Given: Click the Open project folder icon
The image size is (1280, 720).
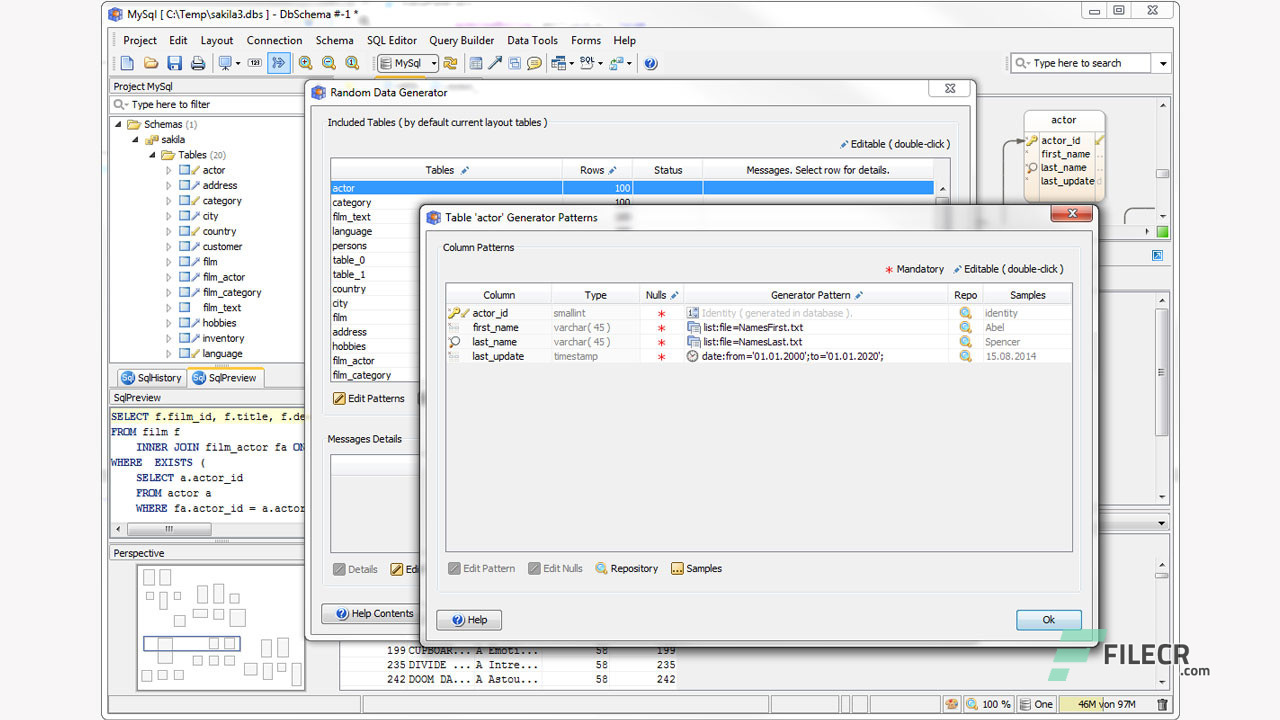Looking at the screenshot, I should [151, 63].
